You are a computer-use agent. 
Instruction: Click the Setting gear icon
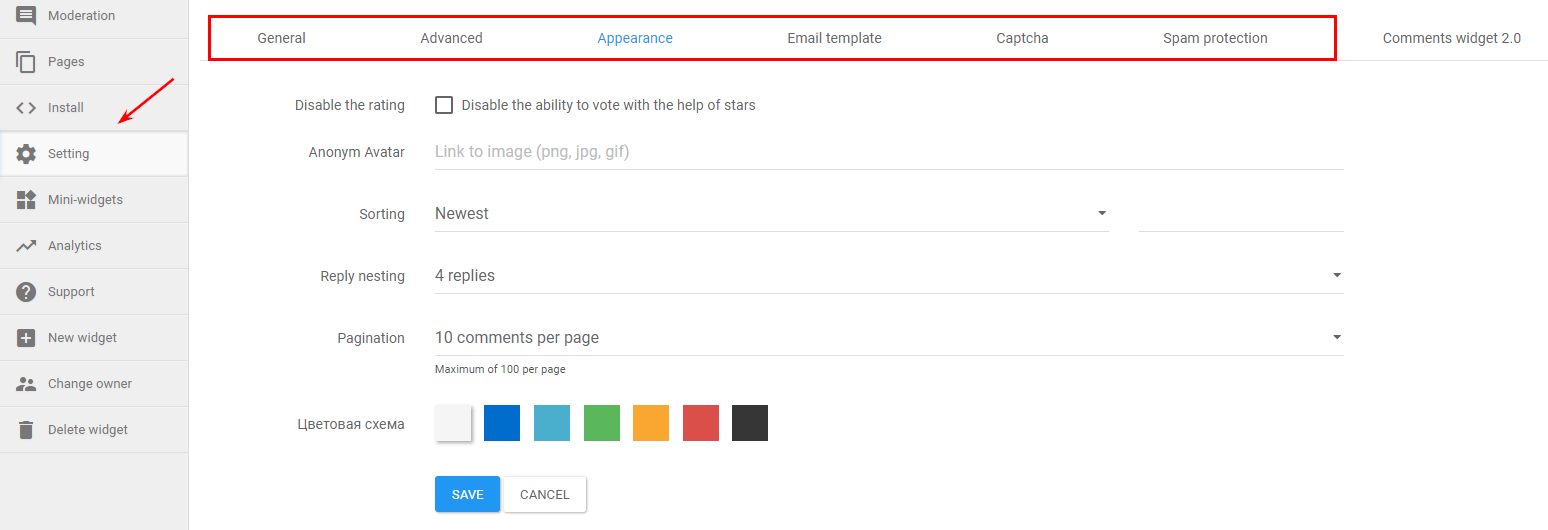[x=27, y=153]
